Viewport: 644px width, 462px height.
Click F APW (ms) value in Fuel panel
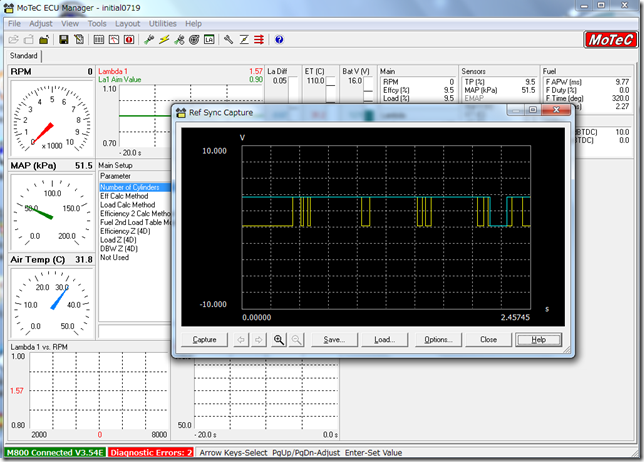click(622, 82)
